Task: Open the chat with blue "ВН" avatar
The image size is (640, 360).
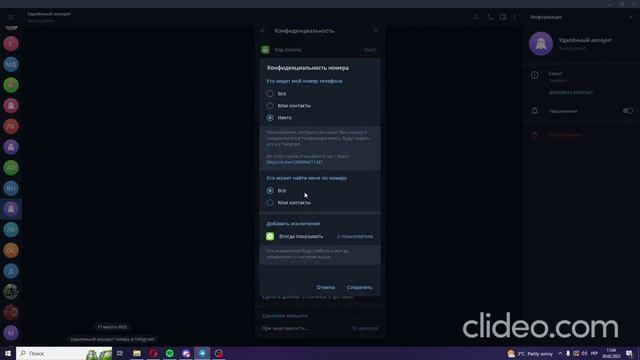Action: pyautogui.click(x=11, y=188)
